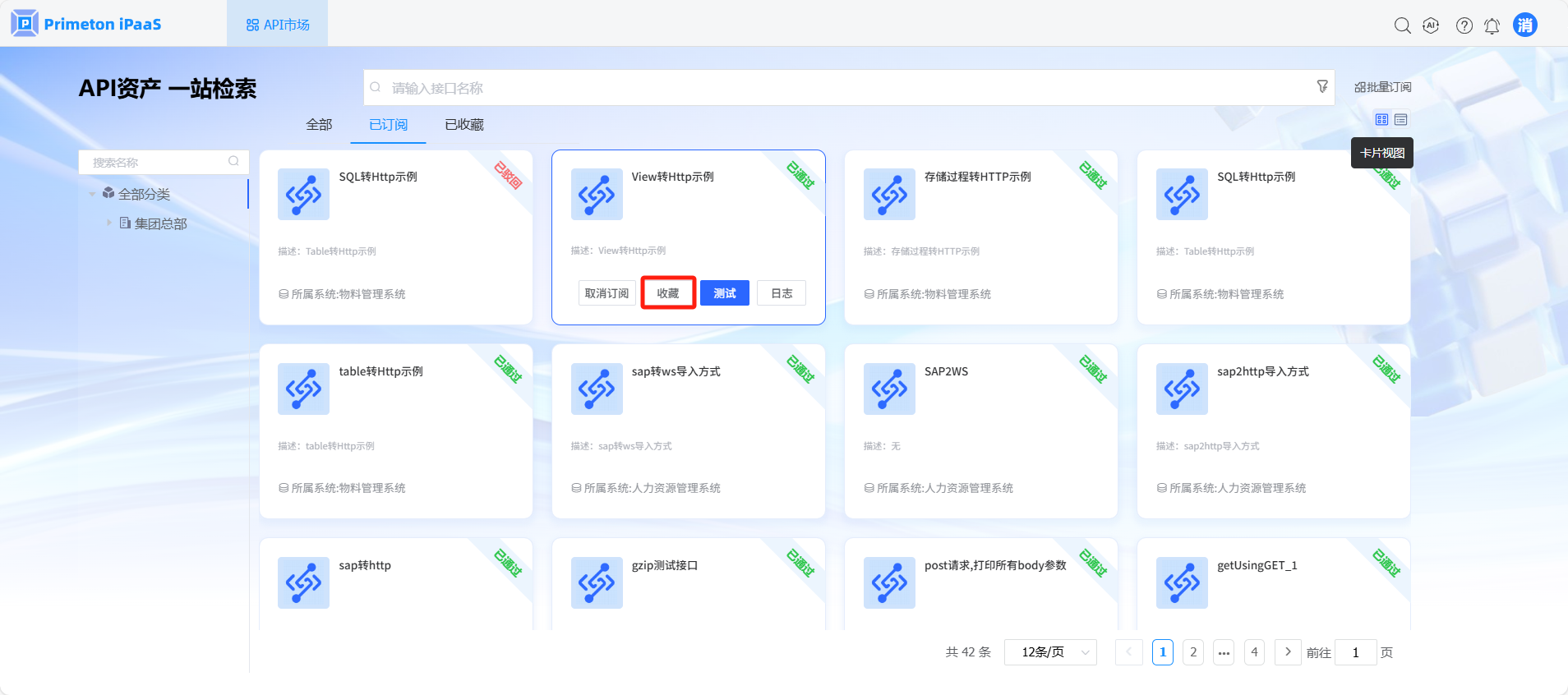Click the category search magnifier icon
This screenshot has width=1568, height=695.
click(x=233, y=162)
